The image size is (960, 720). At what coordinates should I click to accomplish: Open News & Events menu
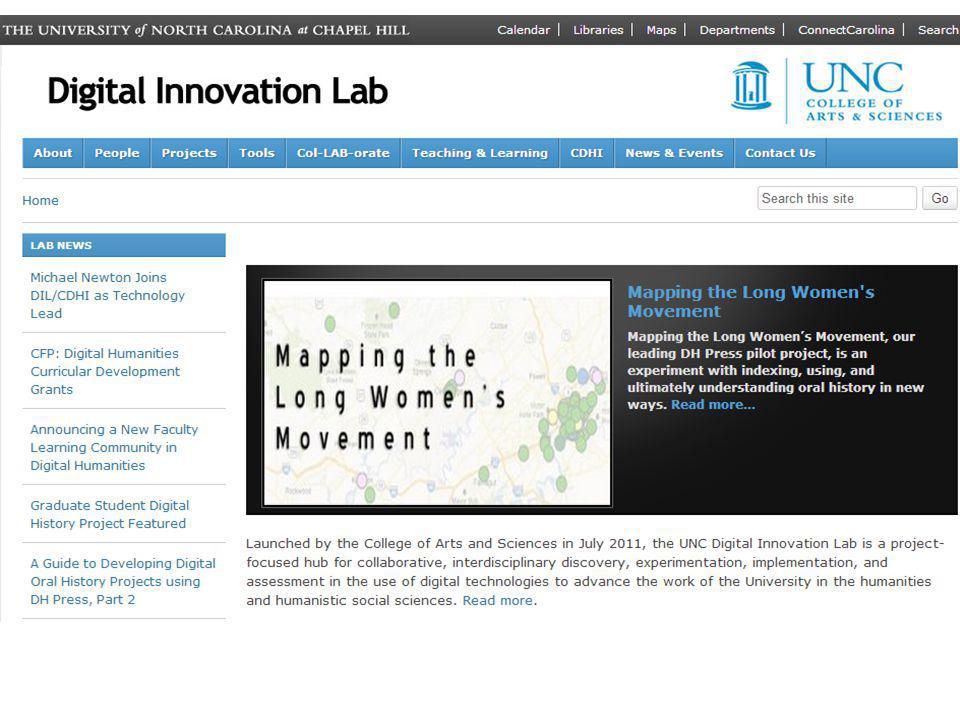click(674, 153)
